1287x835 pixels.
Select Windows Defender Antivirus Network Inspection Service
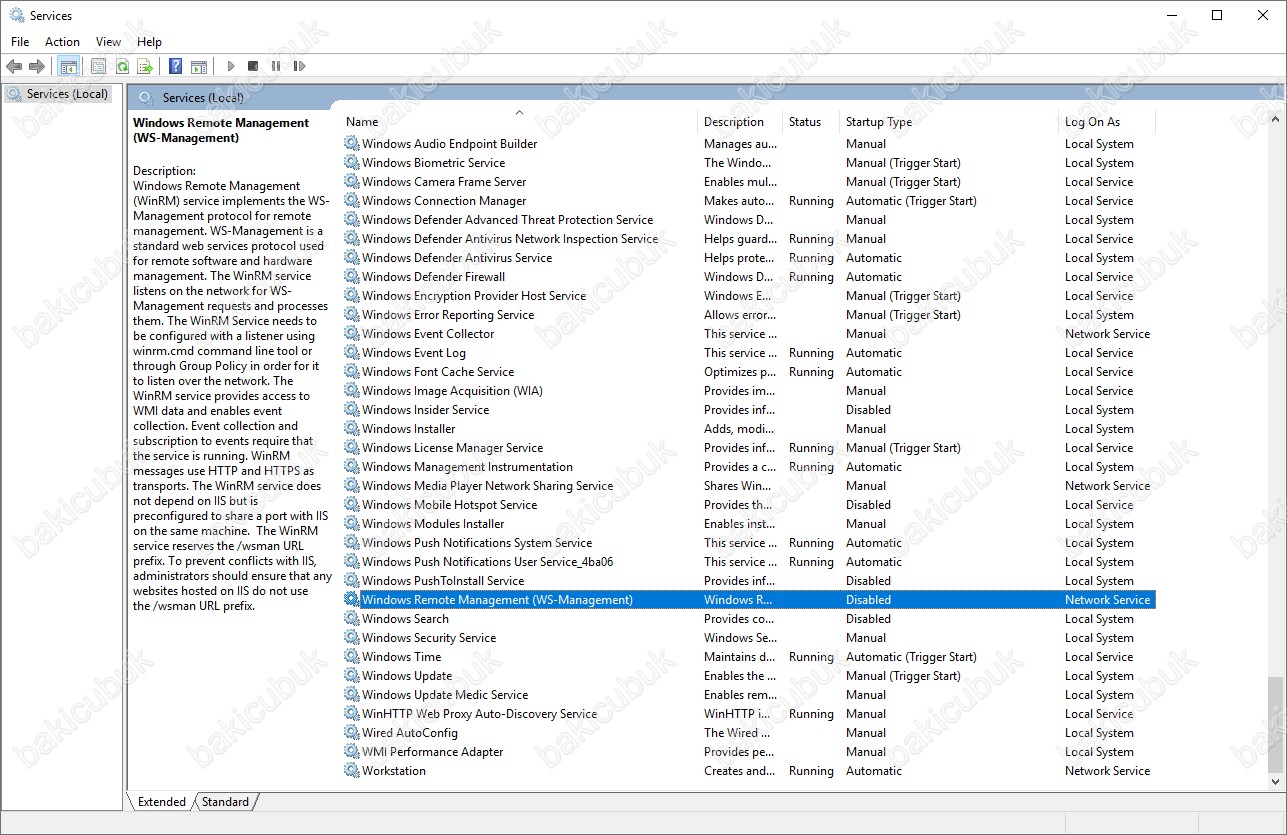(x=749, y=239)
